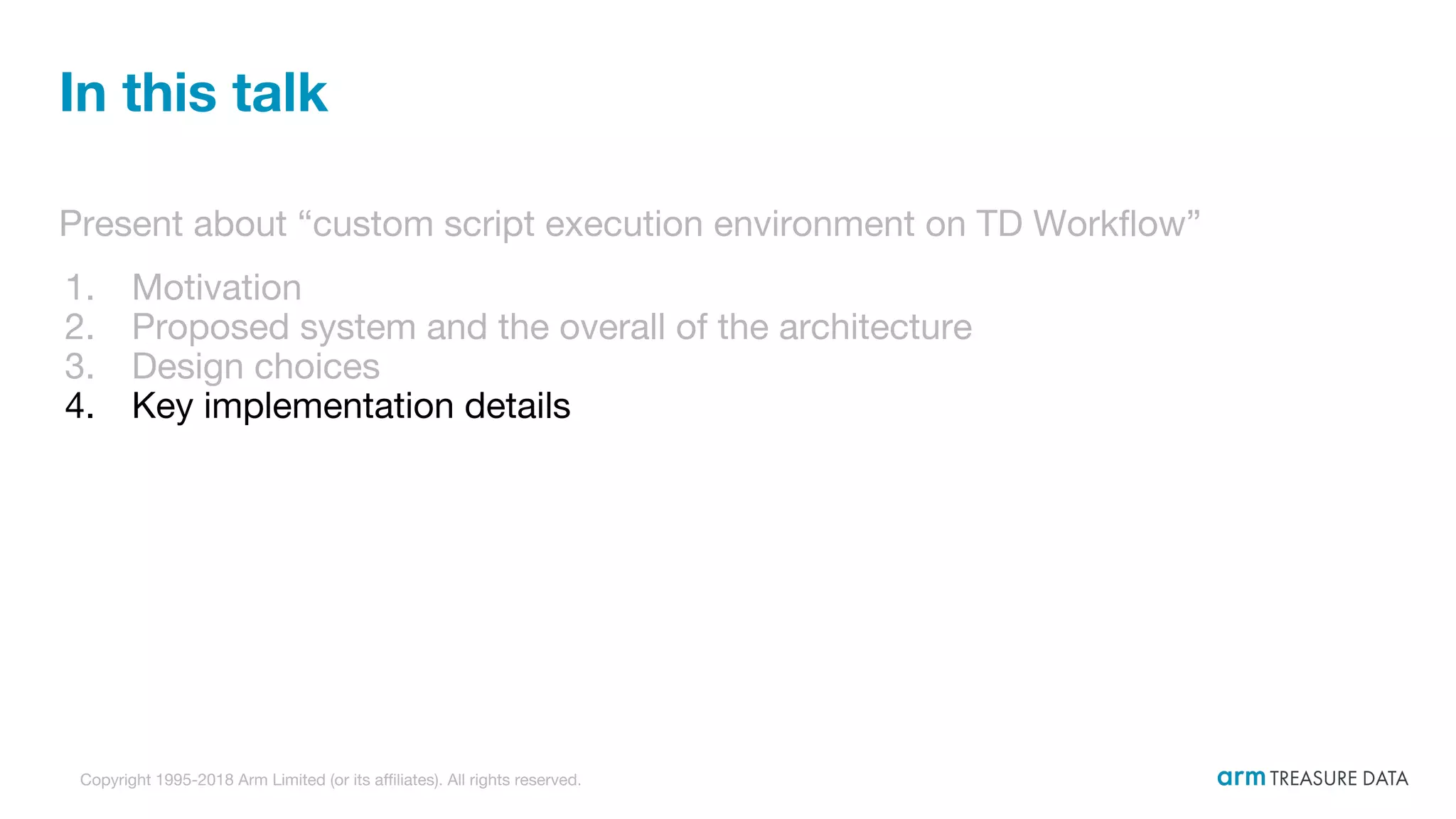
Task: Click "TD Workflow" in the subtitle
Action: (x=1081, y=224)
